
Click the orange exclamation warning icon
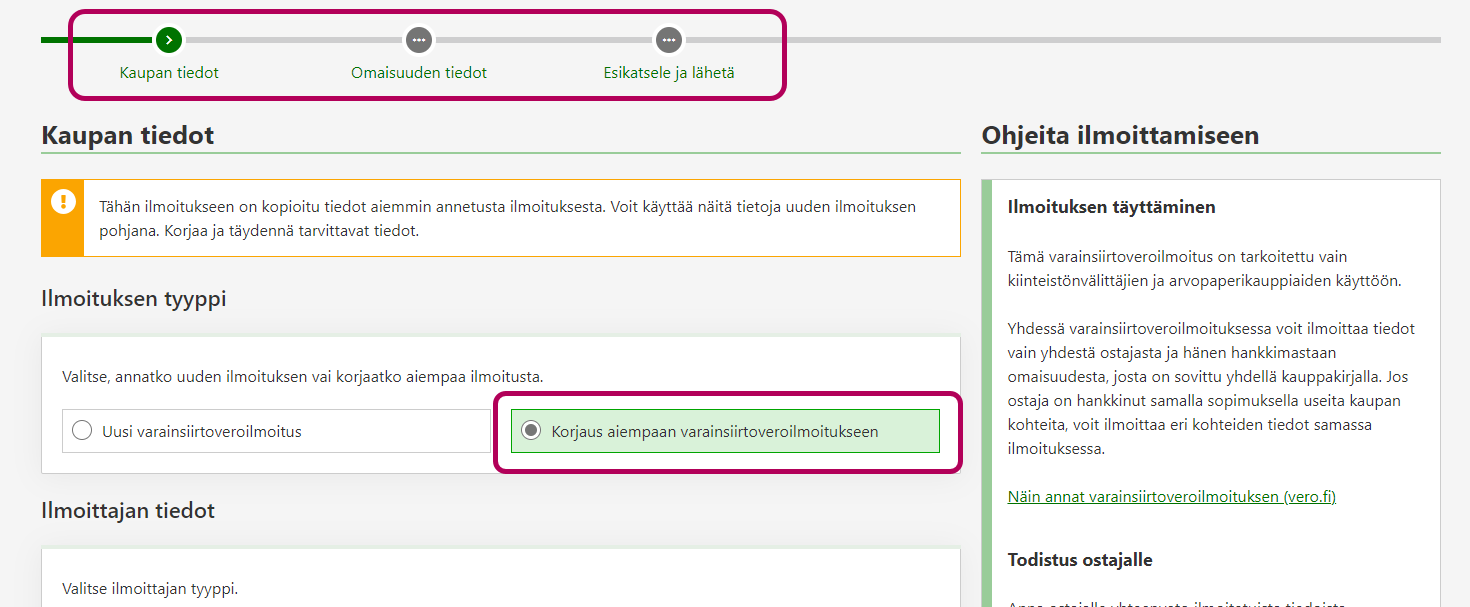pyautogui.click(x=63, y=202)
